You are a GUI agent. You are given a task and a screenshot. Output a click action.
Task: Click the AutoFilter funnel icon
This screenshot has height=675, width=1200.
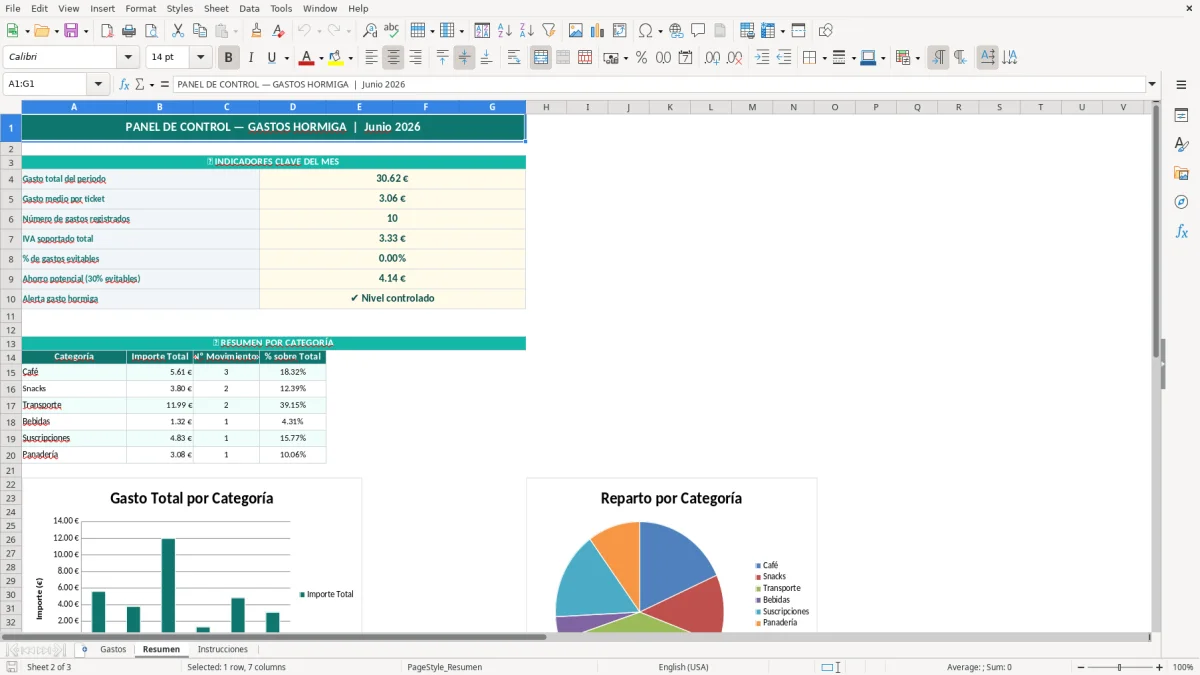(x=549, y=31)
